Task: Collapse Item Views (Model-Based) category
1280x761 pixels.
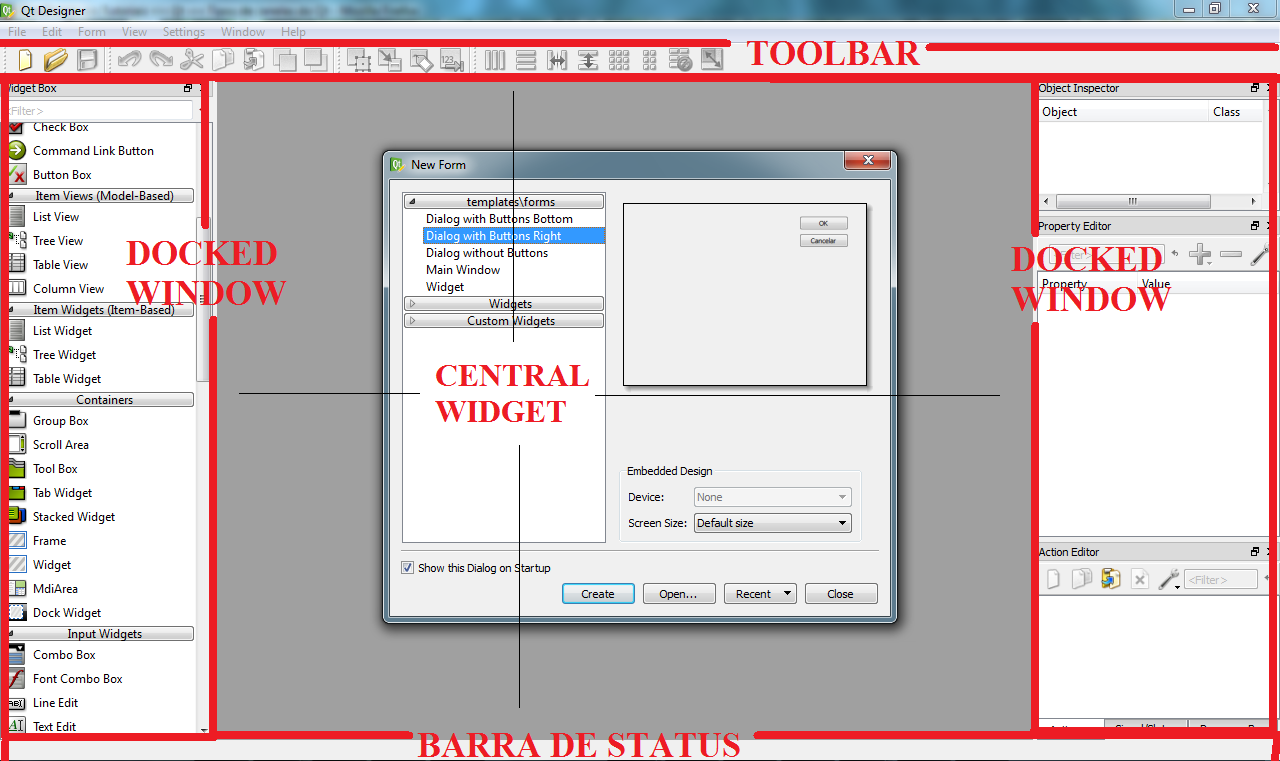Action: 100,196
